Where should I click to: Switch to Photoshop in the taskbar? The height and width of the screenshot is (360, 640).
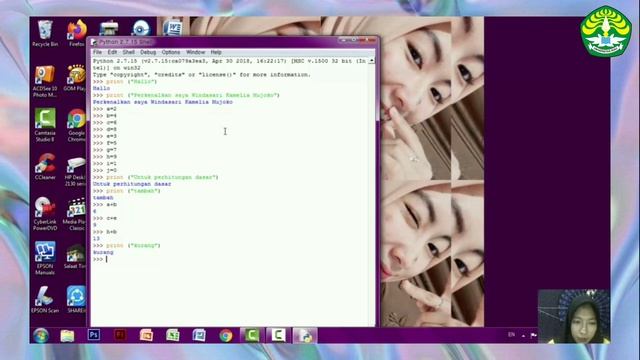click(x=94, y=335)
